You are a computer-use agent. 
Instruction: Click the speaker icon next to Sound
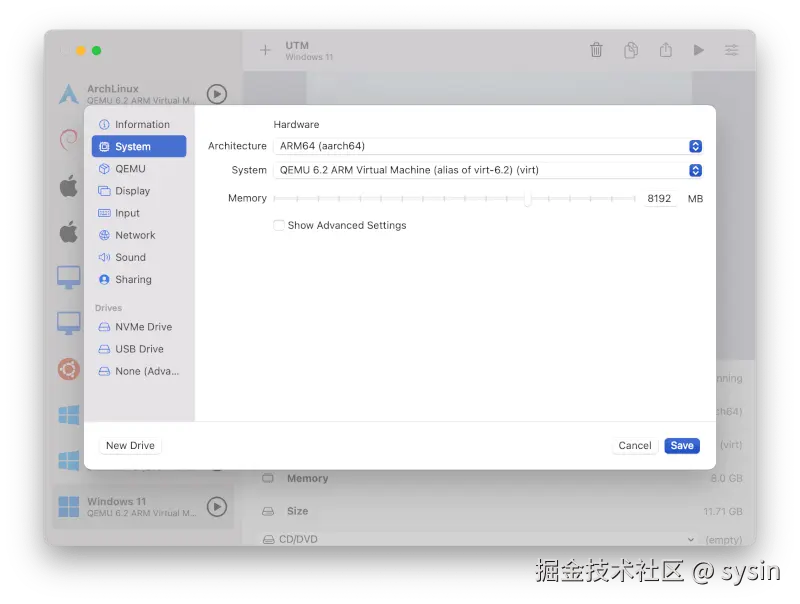click(104, 258)
